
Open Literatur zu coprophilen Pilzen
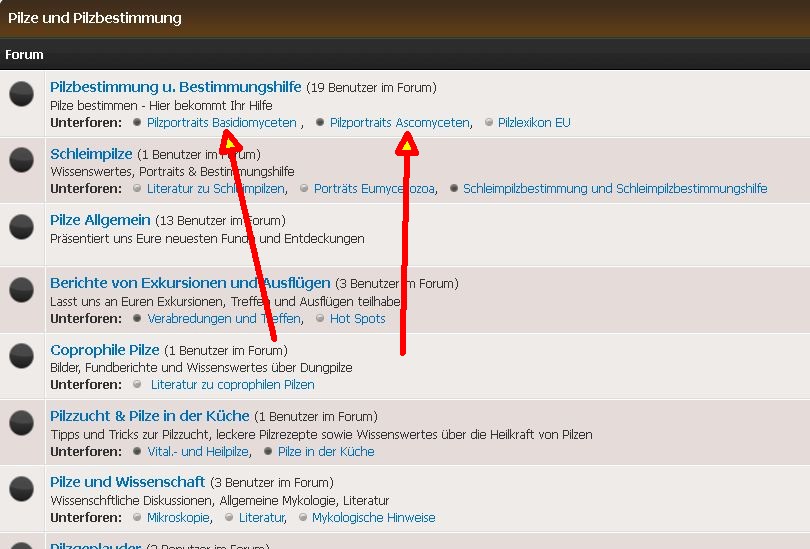232,385
